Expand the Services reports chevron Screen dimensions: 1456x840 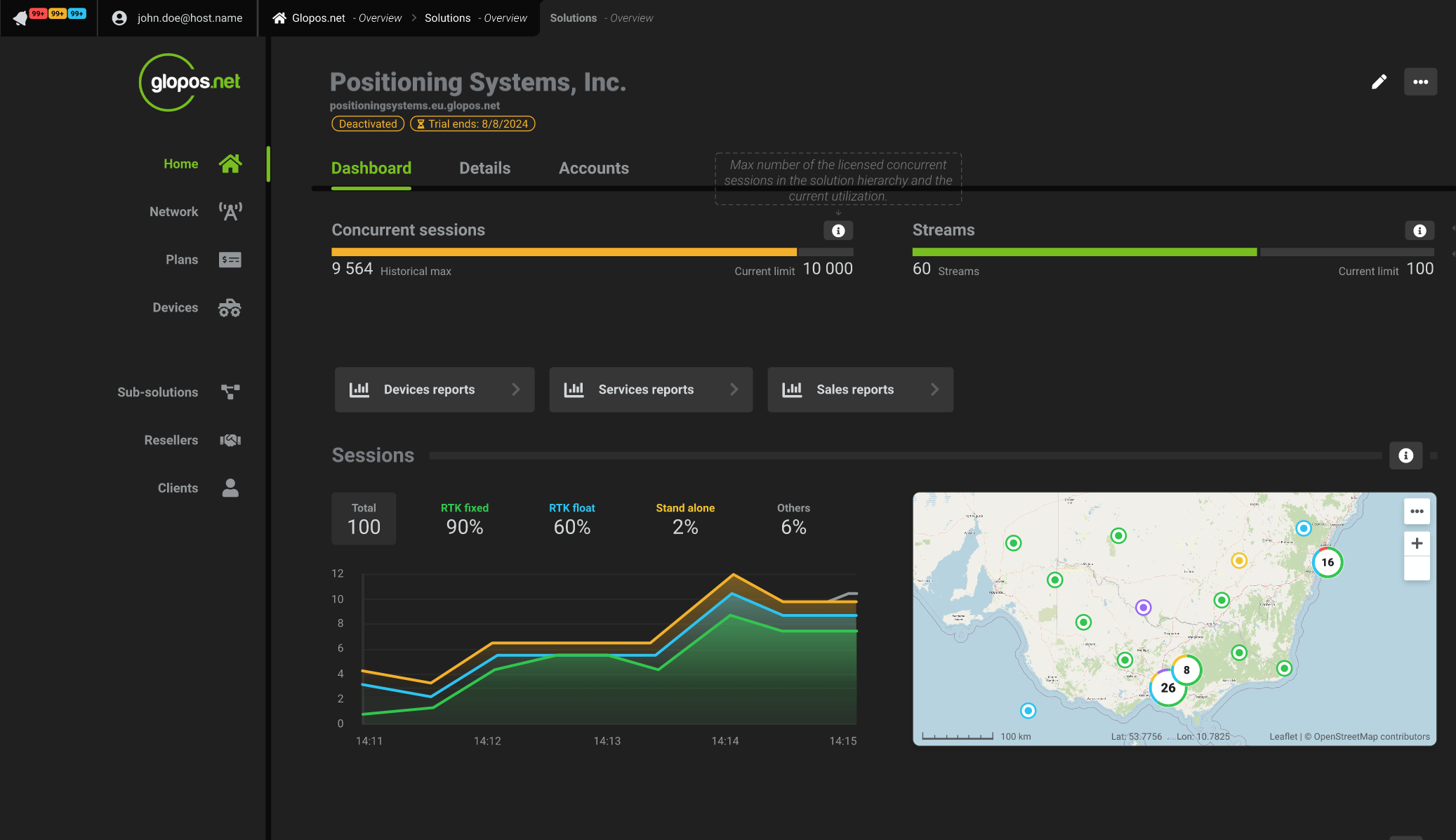coord(733,389)
